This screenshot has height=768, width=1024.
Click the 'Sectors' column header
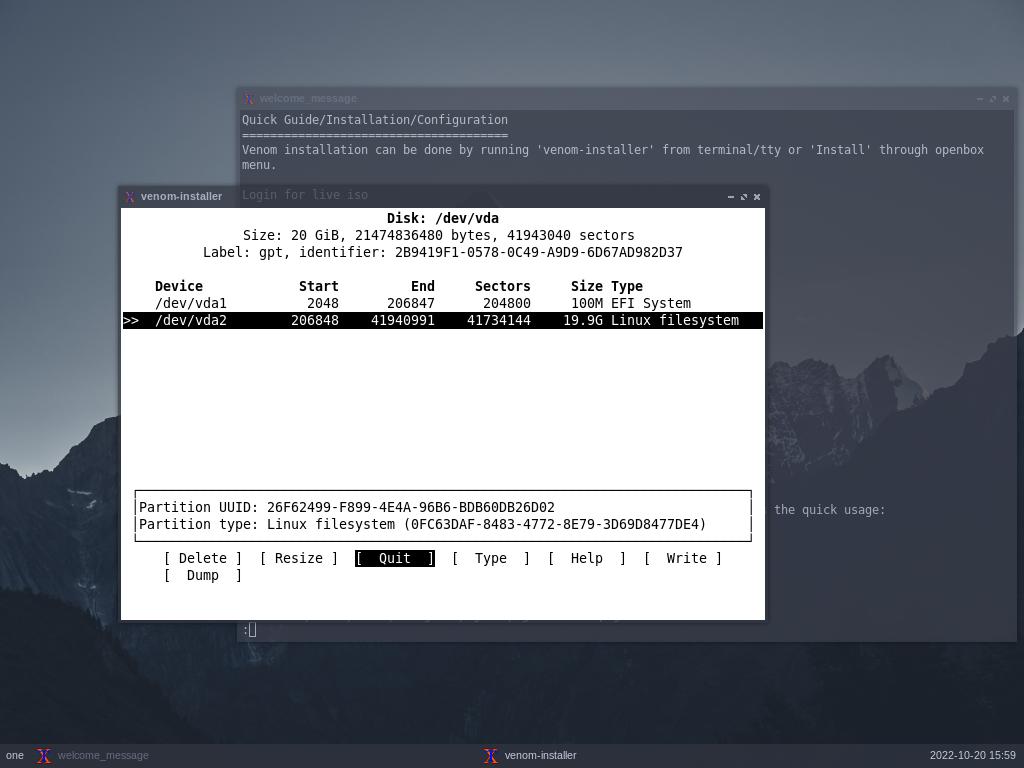(x=503, y=286)
